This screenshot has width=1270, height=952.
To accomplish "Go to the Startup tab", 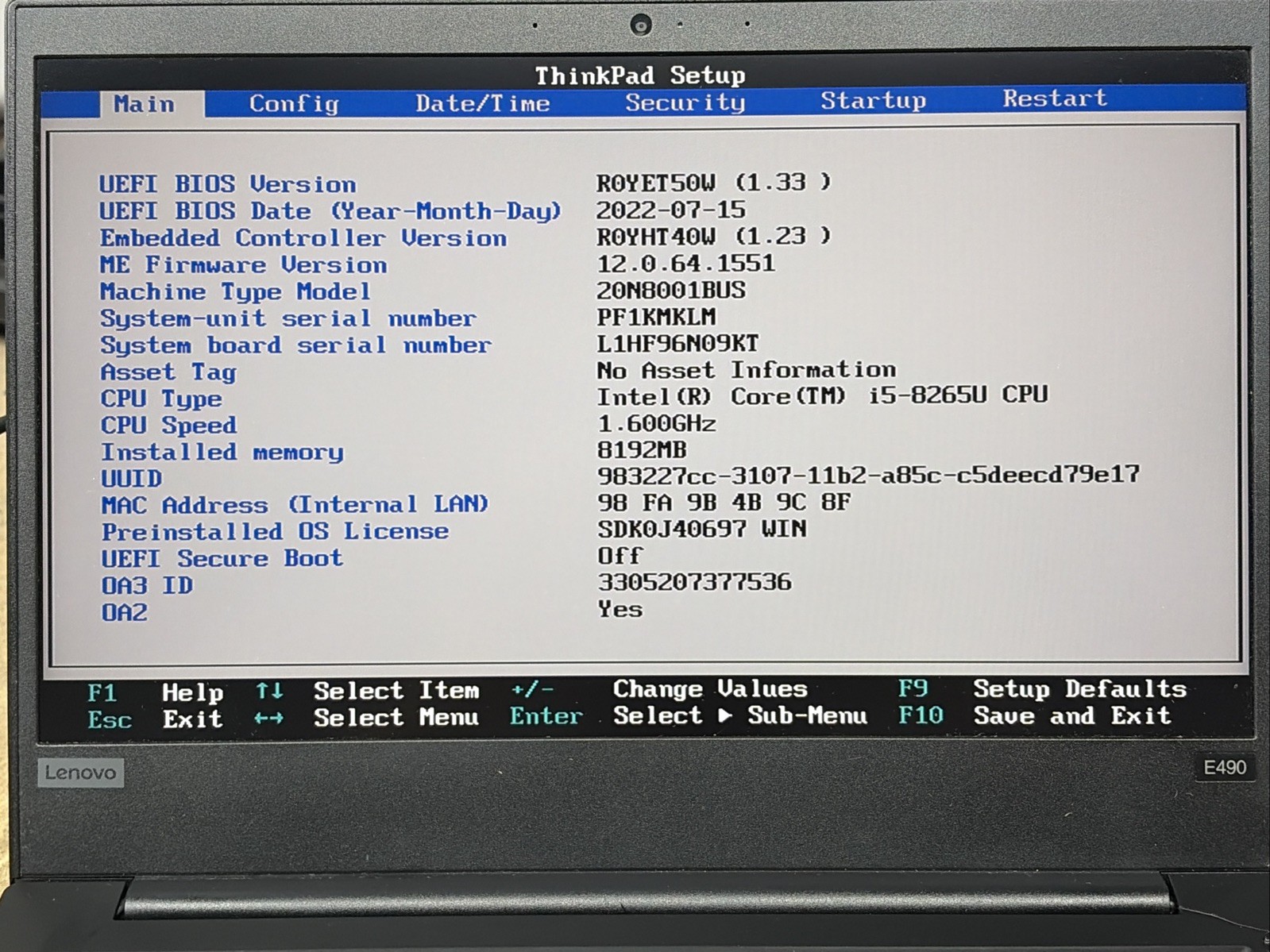I will coord(873,101).
